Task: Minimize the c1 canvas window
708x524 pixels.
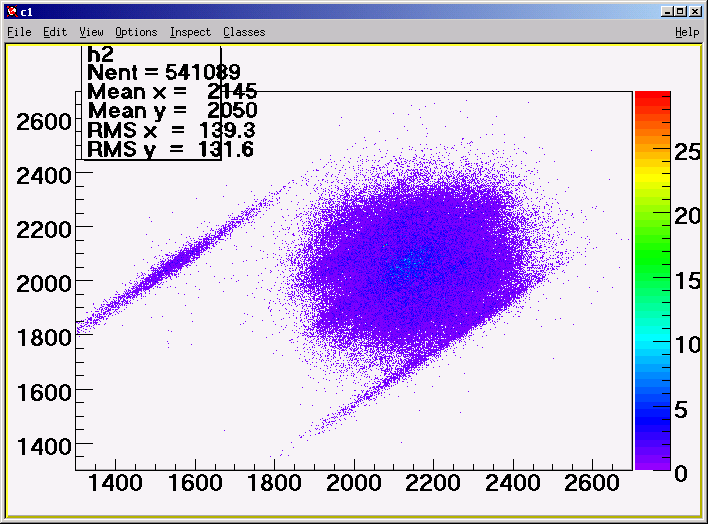Action: [667, 12]
